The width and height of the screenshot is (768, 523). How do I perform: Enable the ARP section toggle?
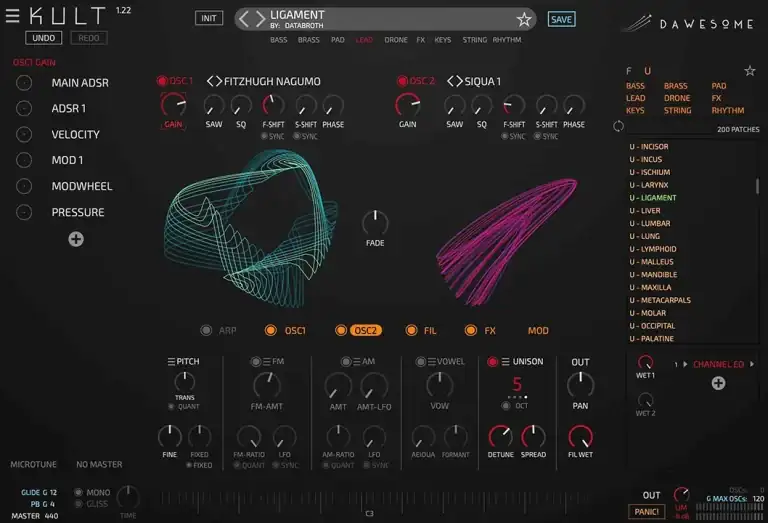click(206, 331)
